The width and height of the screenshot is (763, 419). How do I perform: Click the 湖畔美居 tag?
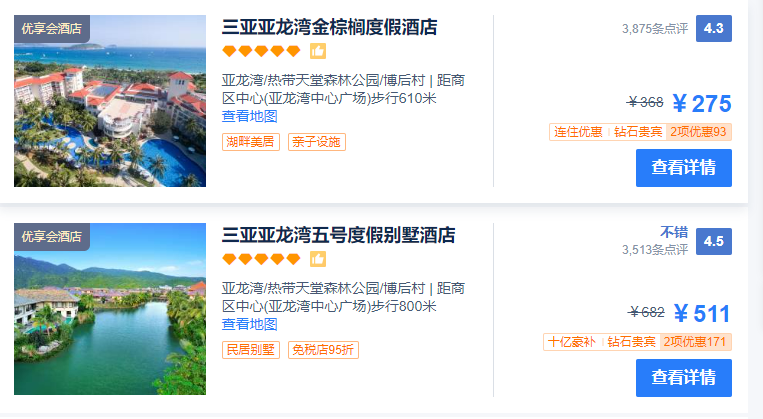[x=251, y=142]
